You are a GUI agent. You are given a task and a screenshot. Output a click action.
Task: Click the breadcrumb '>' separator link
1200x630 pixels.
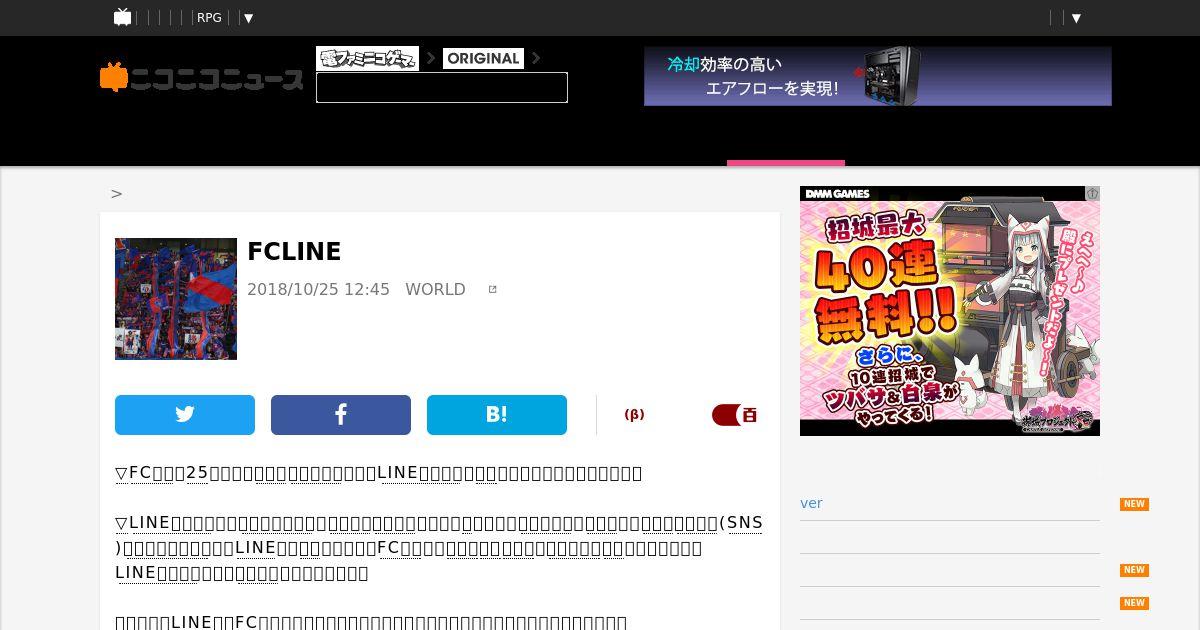click(117, 194)
